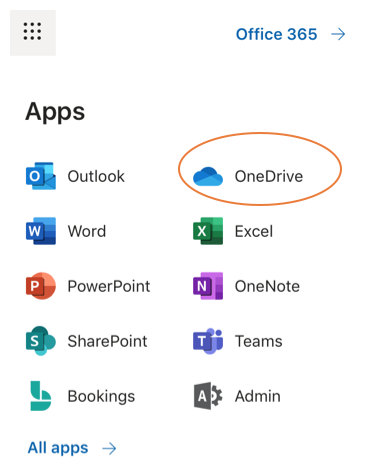Launch Teams via its icon

pos(208,341)
